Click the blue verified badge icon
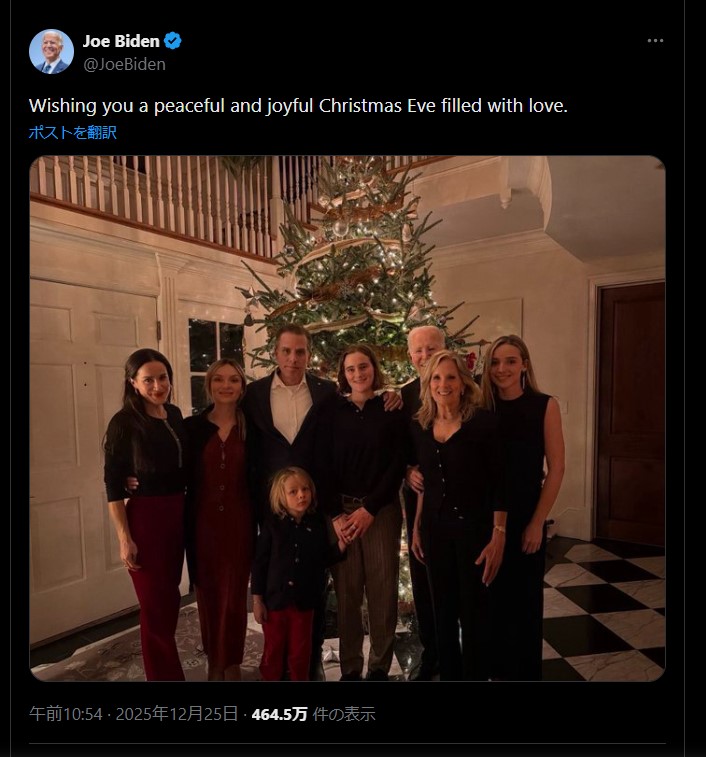The height and width of the screenshot is (757, 706). (173, 41)
